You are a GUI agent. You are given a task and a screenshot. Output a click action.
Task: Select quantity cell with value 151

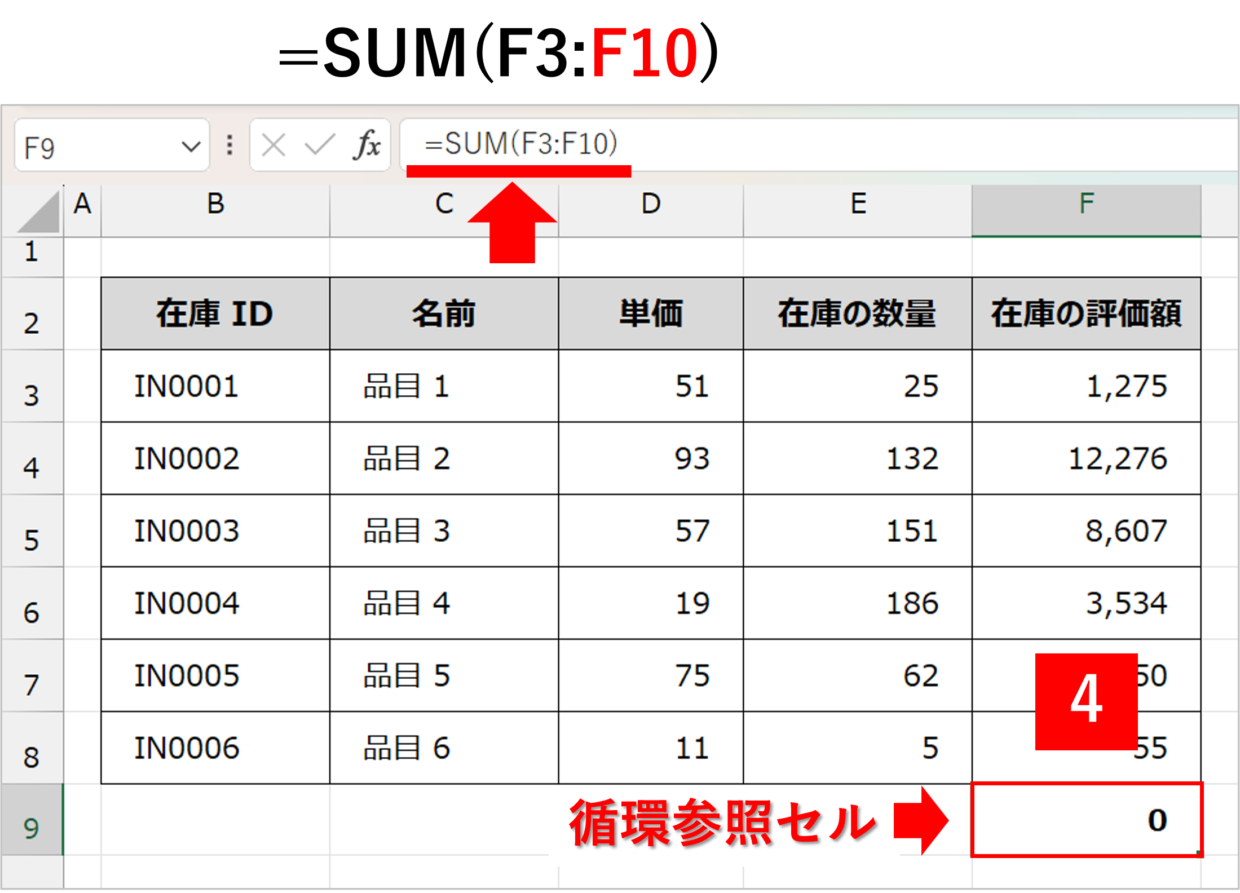[x=858, y=530]
